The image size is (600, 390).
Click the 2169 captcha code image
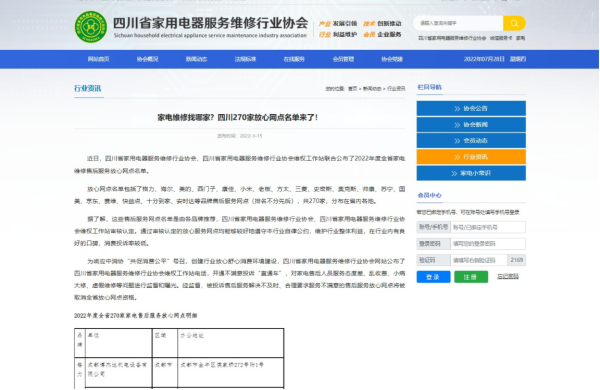point(517,260)
